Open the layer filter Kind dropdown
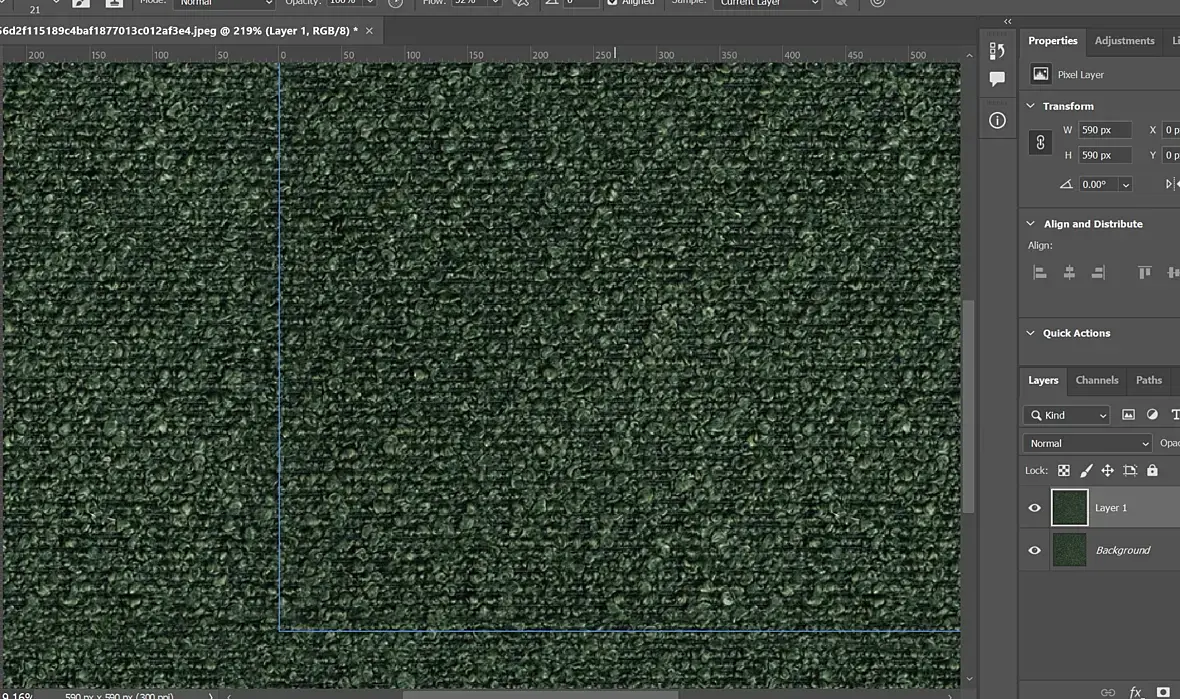1180x699 pixels. 1066,415
